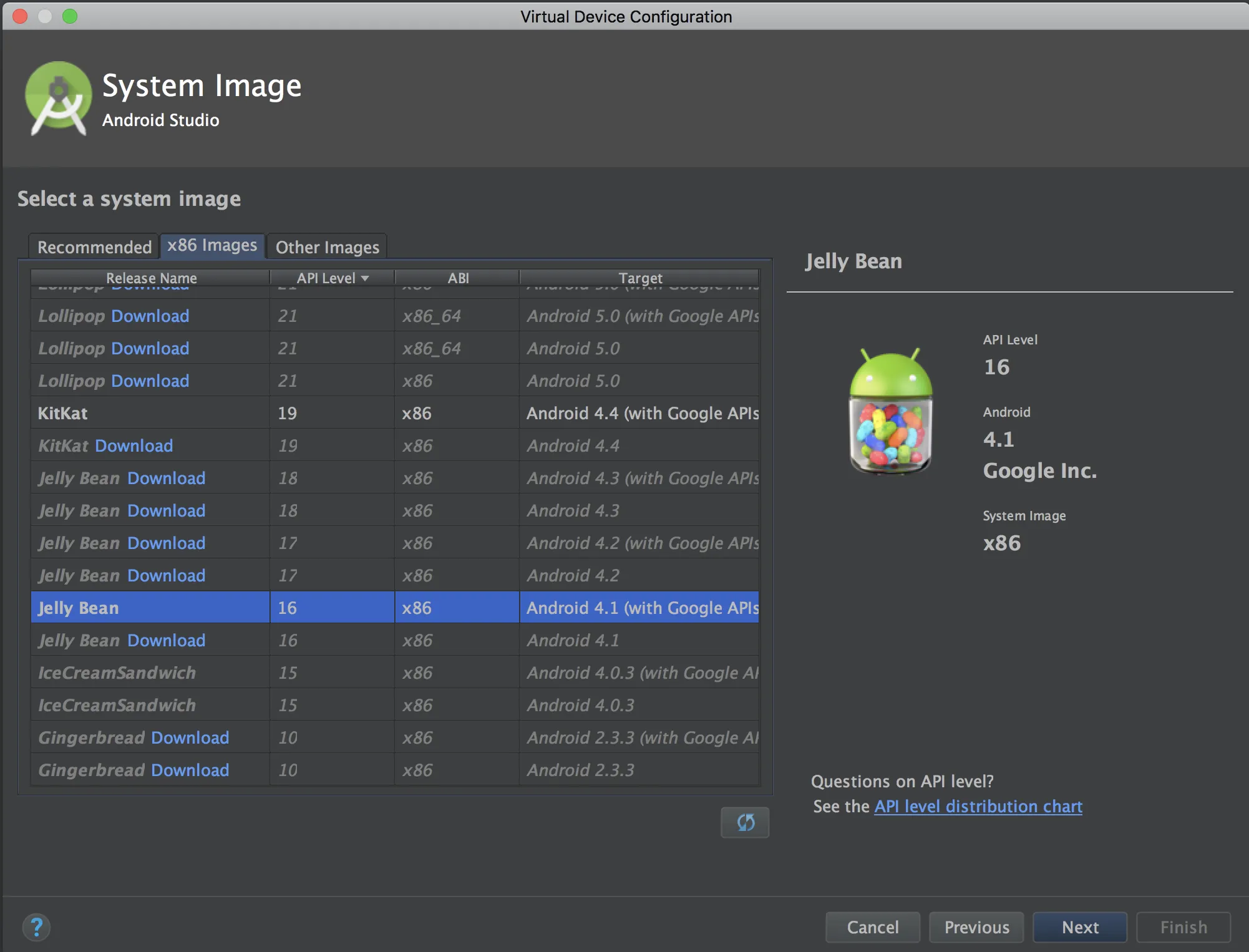Download Lollipop x86 Android 5.0 image
1249x952 pixels.
pos(150,381)
